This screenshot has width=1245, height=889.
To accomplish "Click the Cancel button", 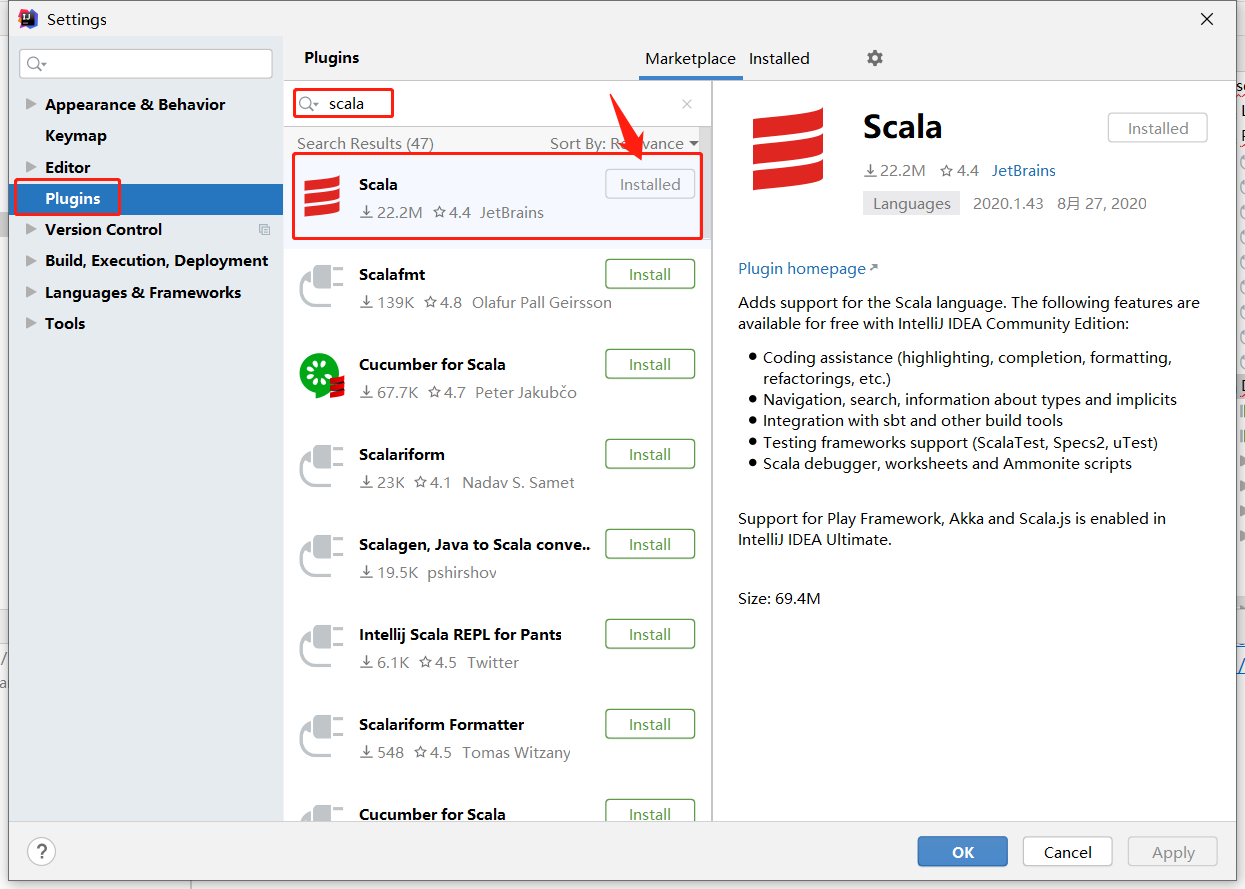I will [x=1068, y=851].
